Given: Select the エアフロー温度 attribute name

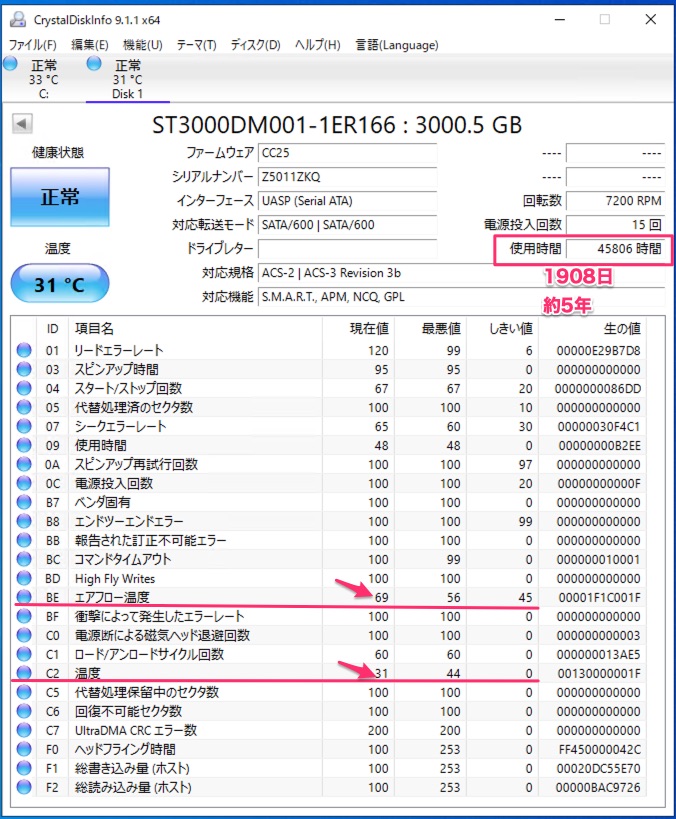Looking at the screenshot, I should pos(112,597).
